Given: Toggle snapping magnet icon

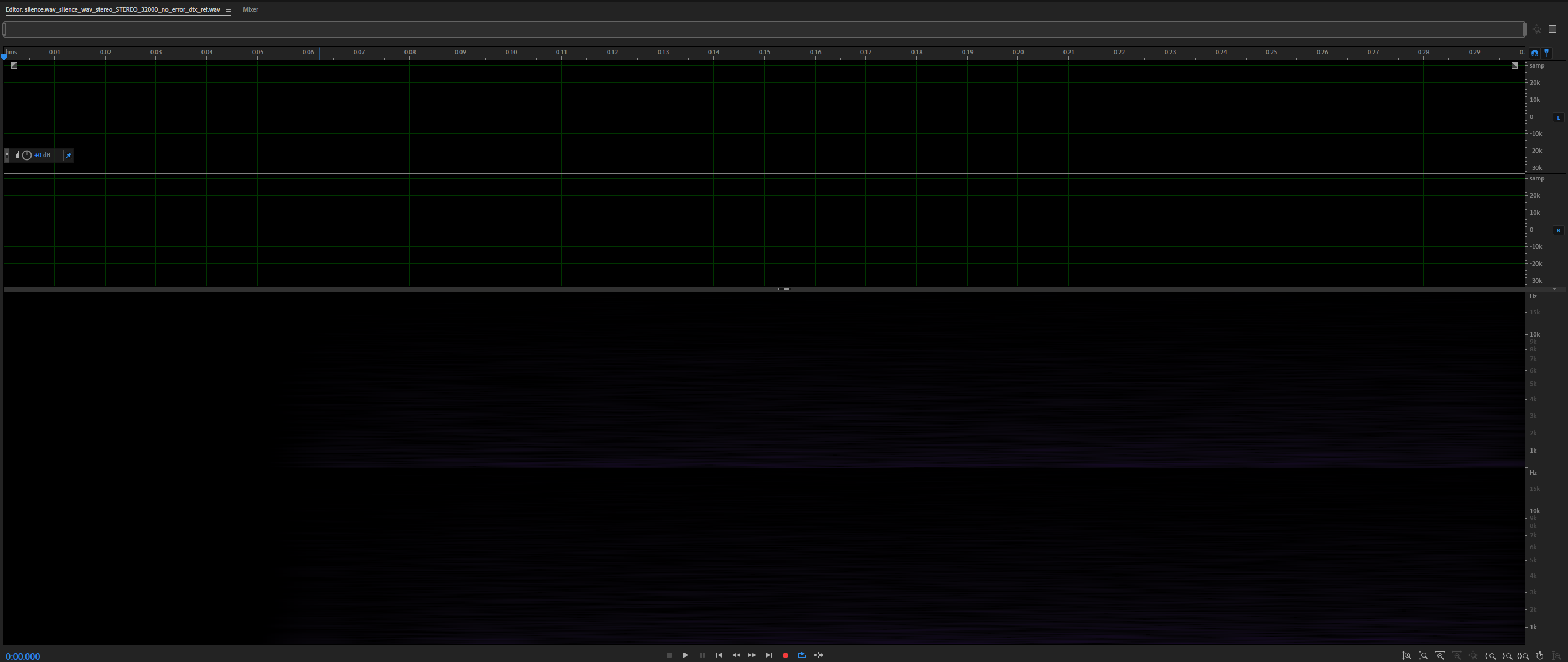Looking at the screenshot, I should (1534, 53).
